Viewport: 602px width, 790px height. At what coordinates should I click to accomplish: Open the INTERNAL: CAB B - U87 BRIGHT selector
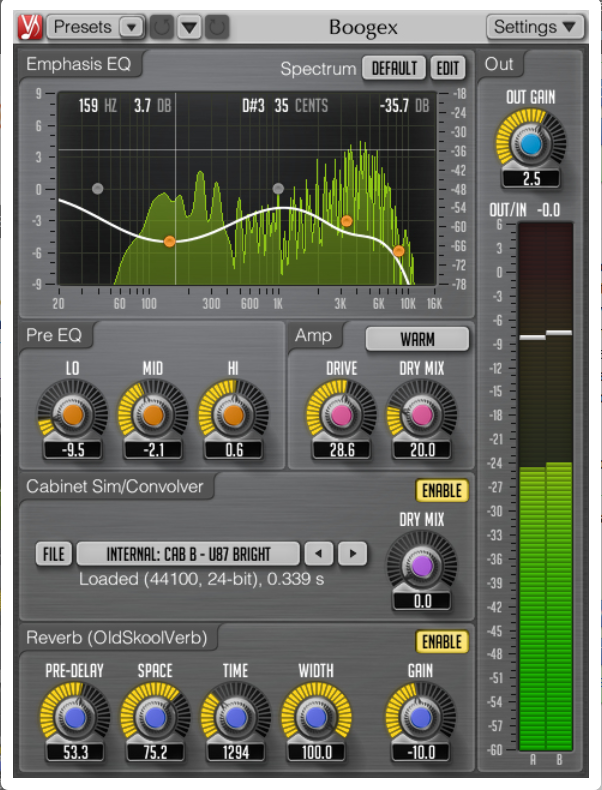pos(188,554)
